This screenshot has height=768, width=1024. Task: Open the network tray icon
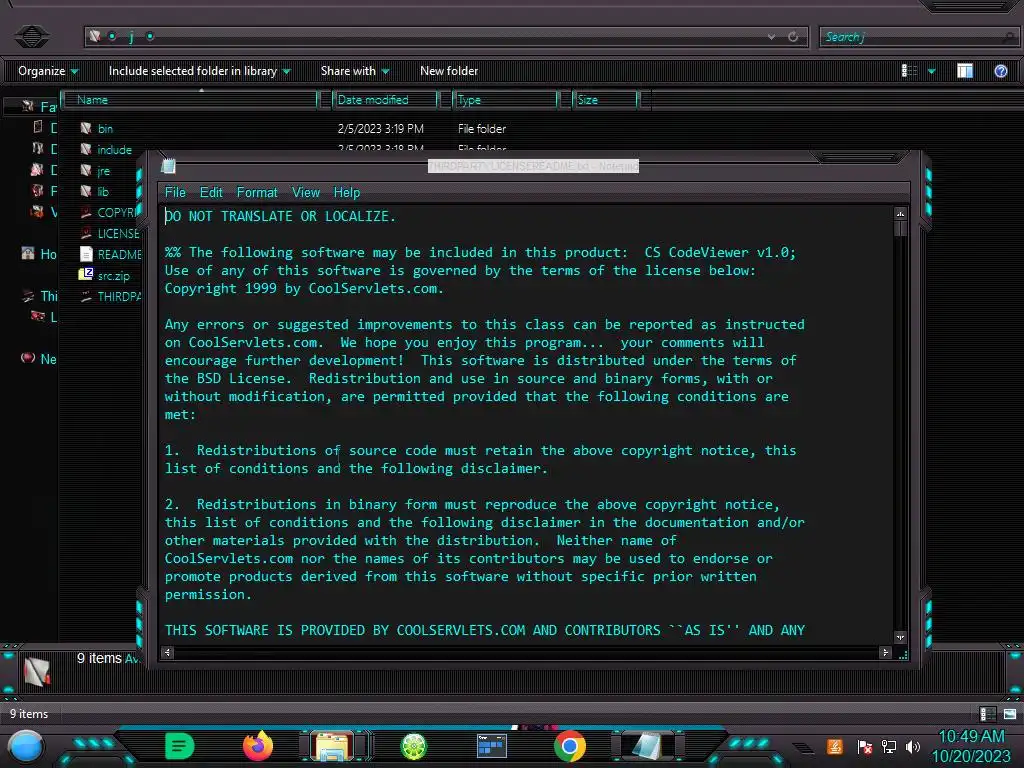coord(888,746)
